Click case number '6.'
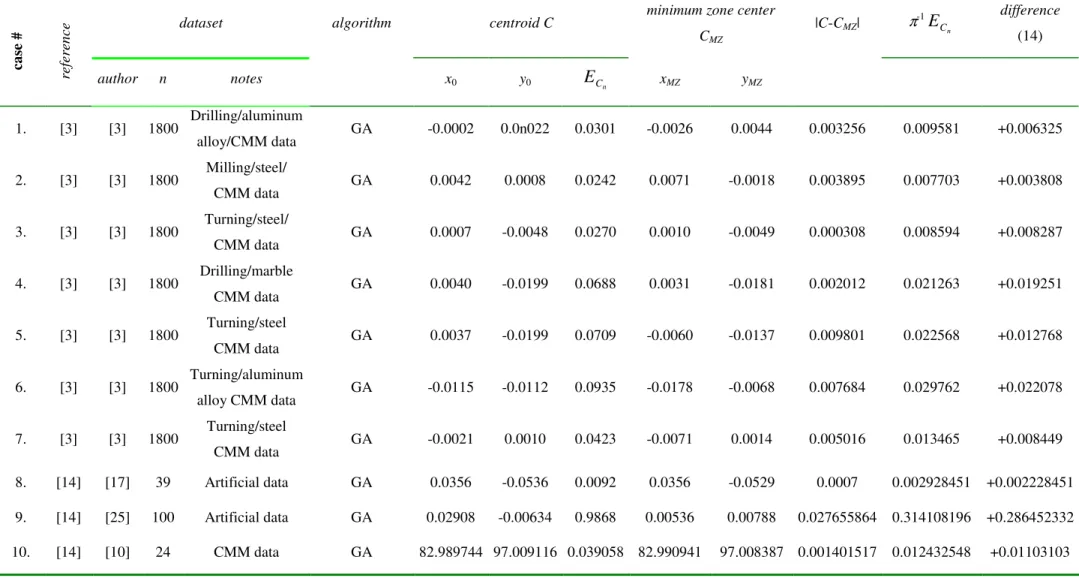This screenshot has height=578, width=1079. [x=21, y=387]
